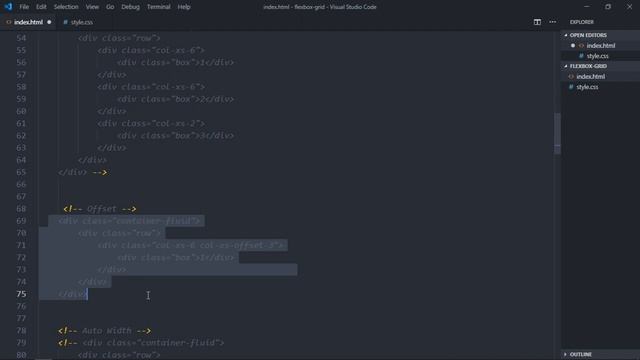
Task: Open the Help menu
Action: click(x=184, y=7)
